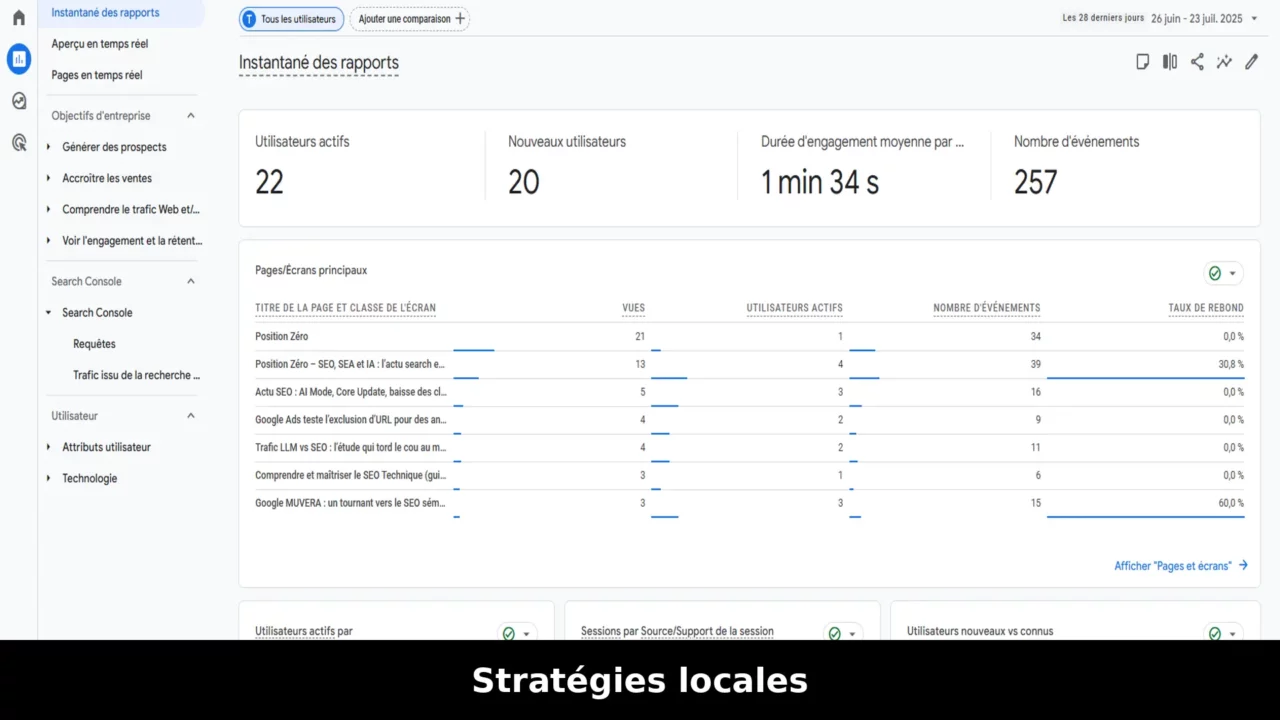Click the Google MUVERA row title
The height and width of the screenshot is (720, 1280).
coord(351,503)
